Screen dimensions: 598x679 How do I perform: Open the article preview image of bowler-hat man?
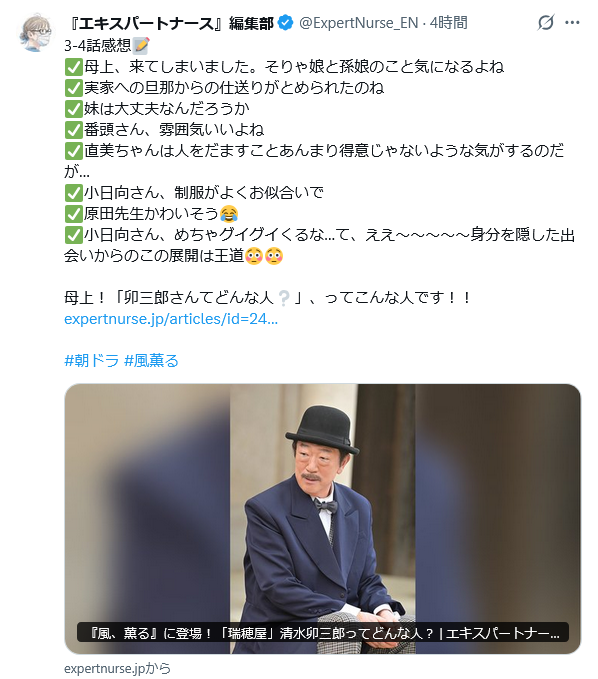[322, 518]
